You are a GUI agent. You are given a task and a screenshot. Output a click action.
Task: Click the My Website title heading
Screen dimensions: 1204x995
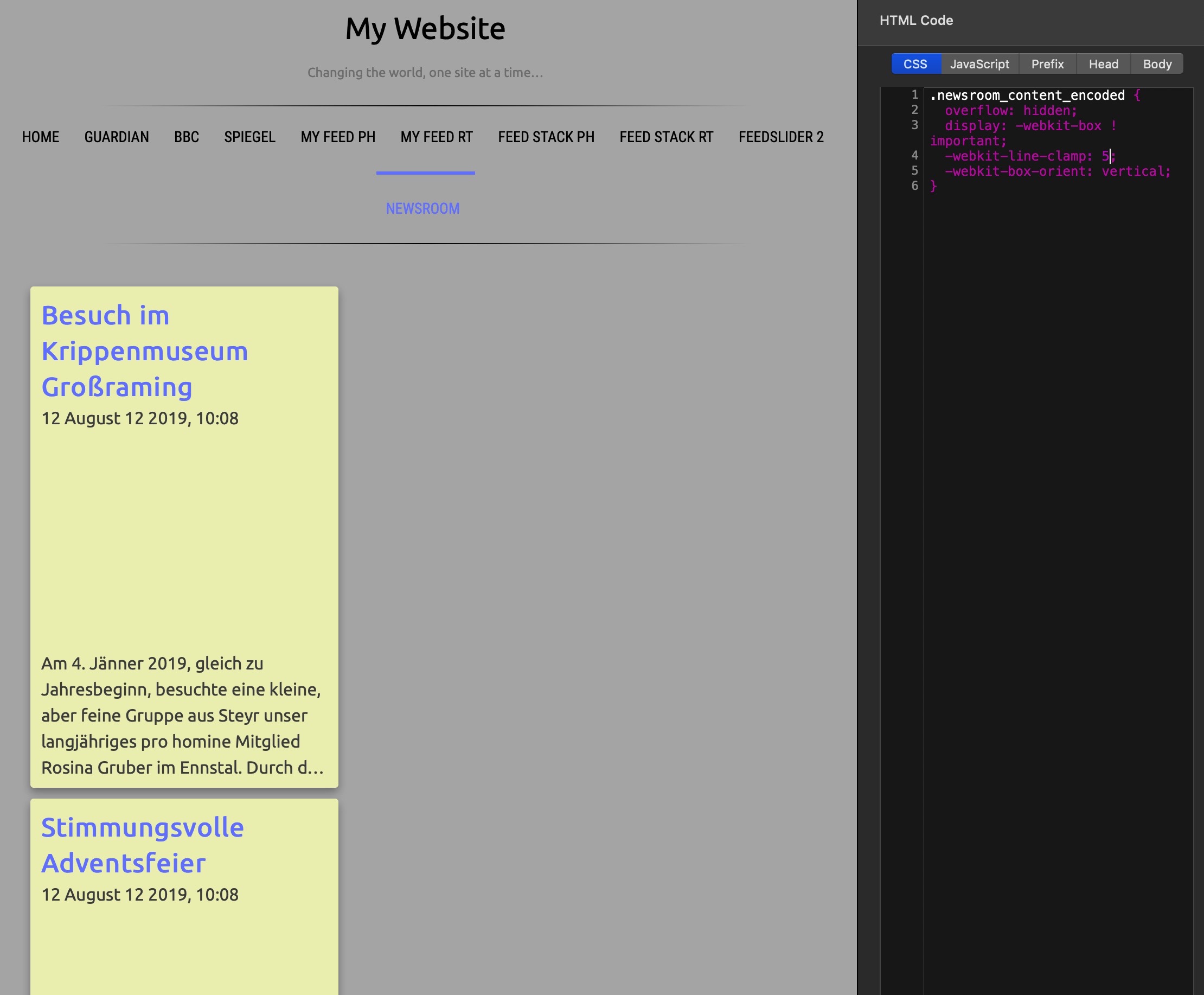tap(425, 29)
